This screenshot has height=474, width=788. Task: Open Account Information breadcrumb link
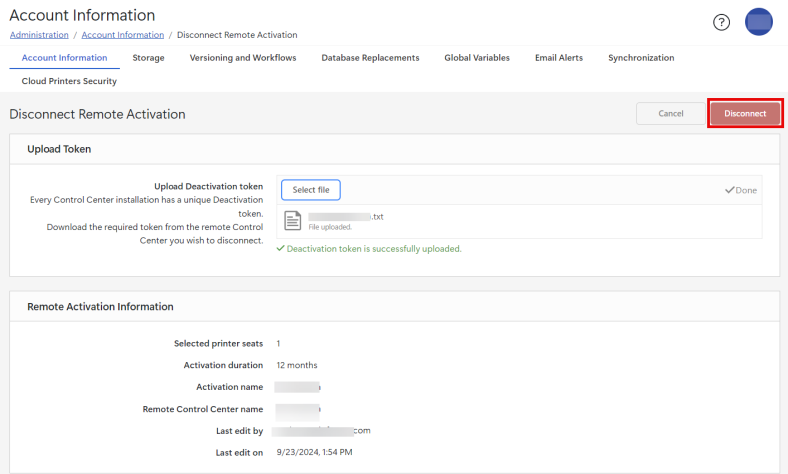point(122,35)
